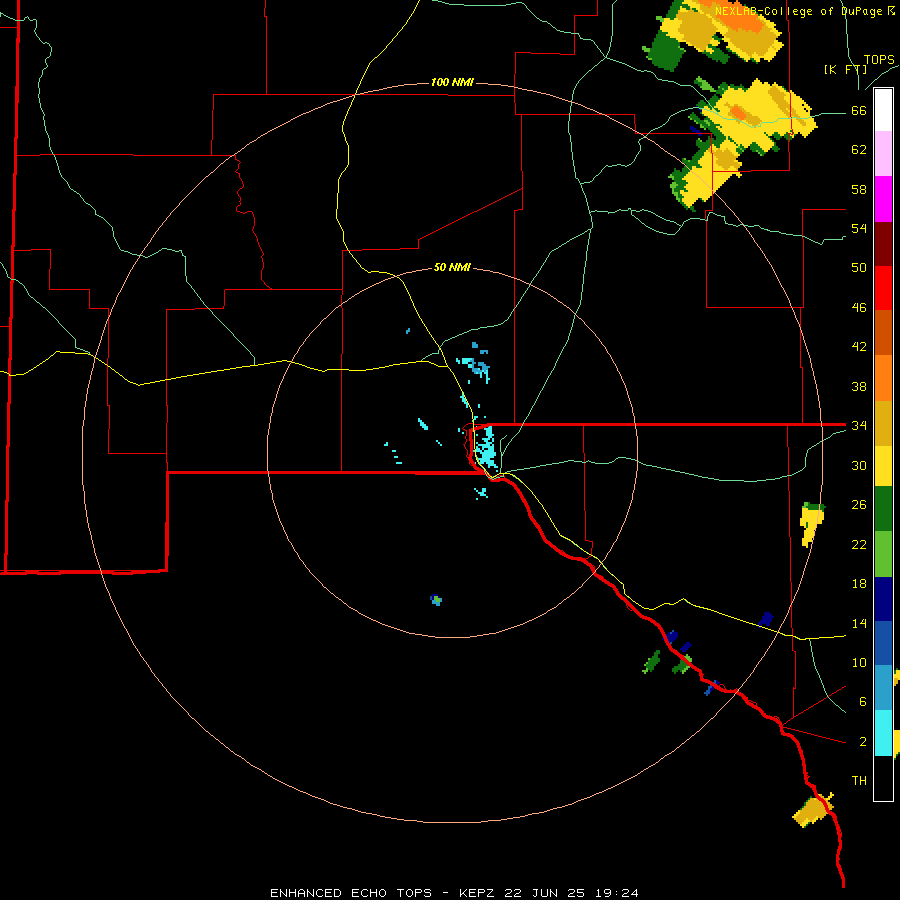Click the light green legend swatch

pos(883,554)
